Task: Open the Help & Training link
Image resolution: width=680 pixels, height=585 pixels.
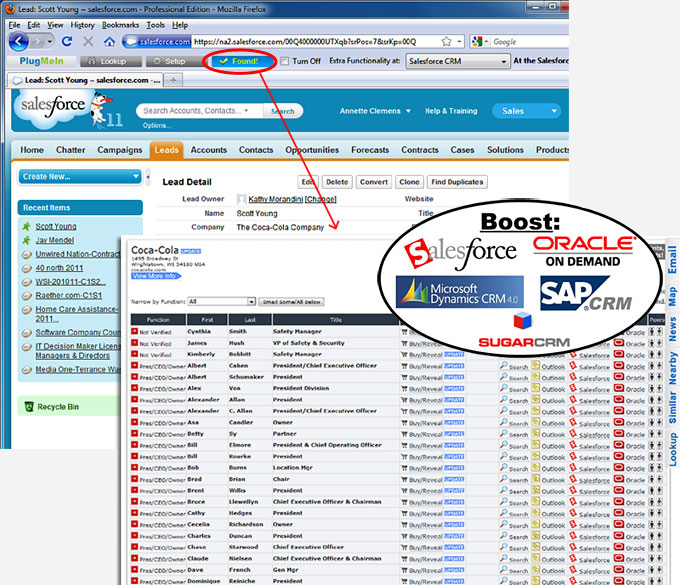Action: (451, 111)
